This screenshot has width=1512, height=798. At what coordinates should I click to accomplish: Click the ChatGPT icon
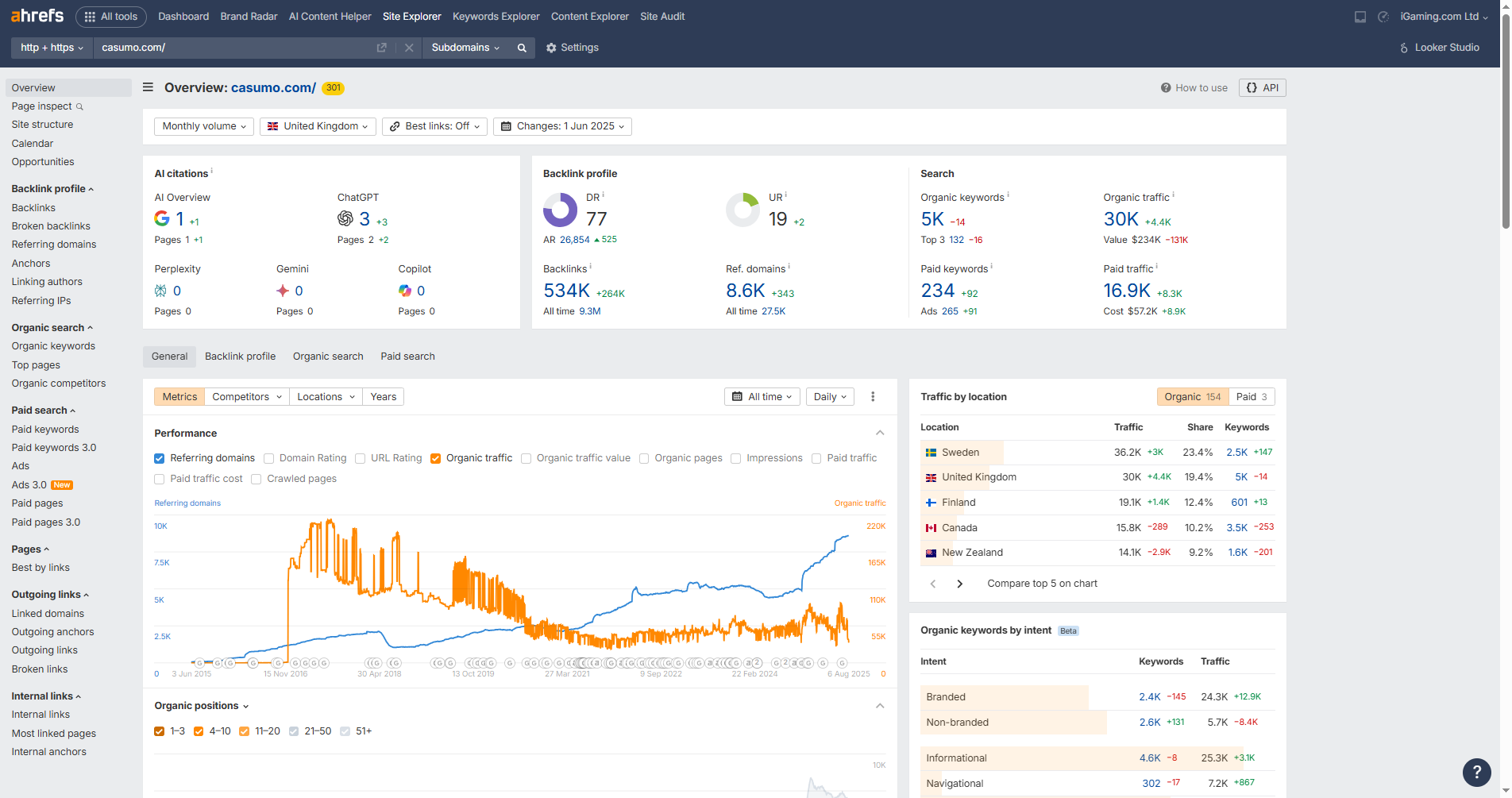click(x=345, y=218)
